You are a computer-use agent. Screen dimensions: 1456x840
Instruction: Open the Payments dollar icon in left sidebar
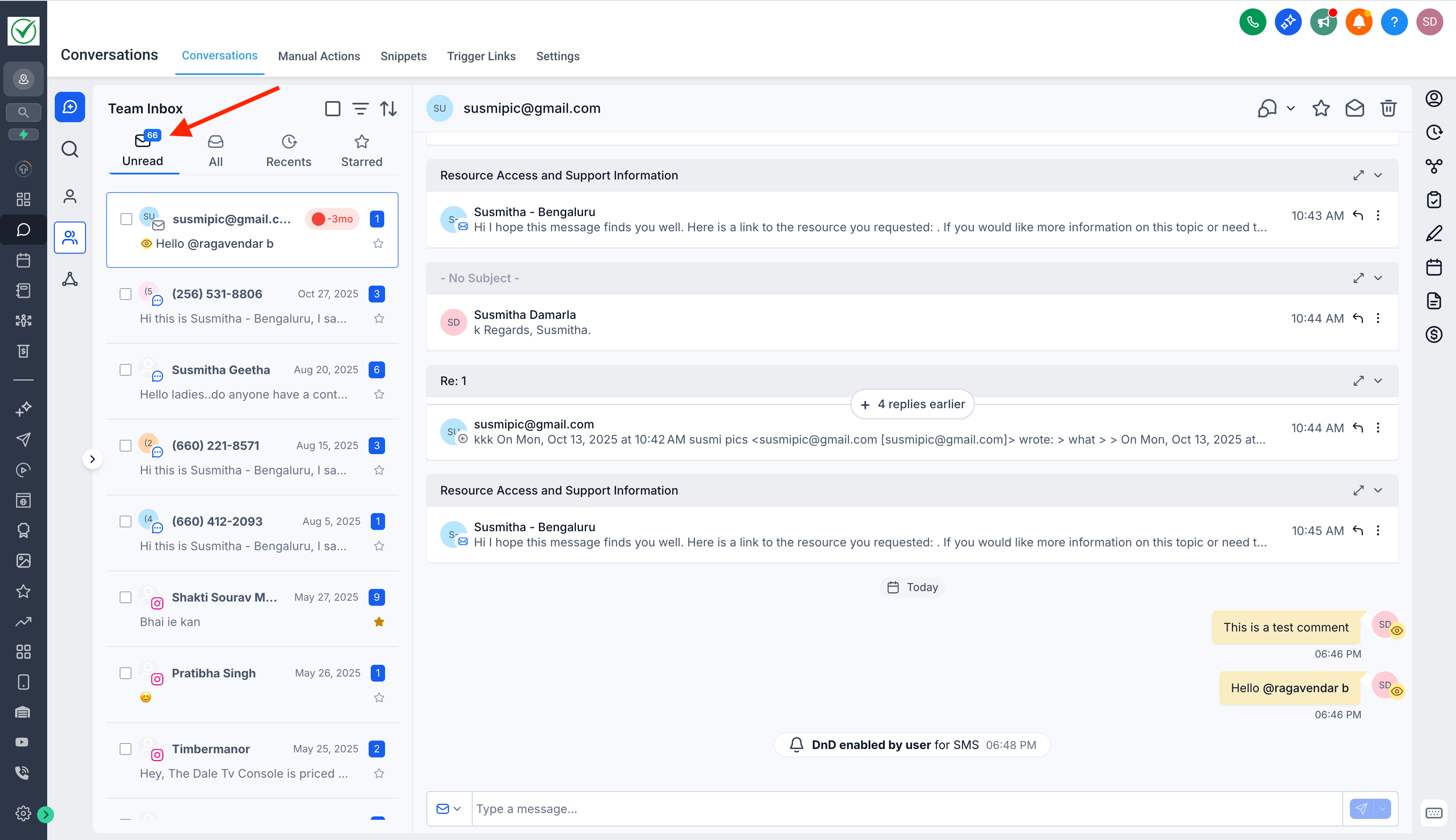coord(23,351)
